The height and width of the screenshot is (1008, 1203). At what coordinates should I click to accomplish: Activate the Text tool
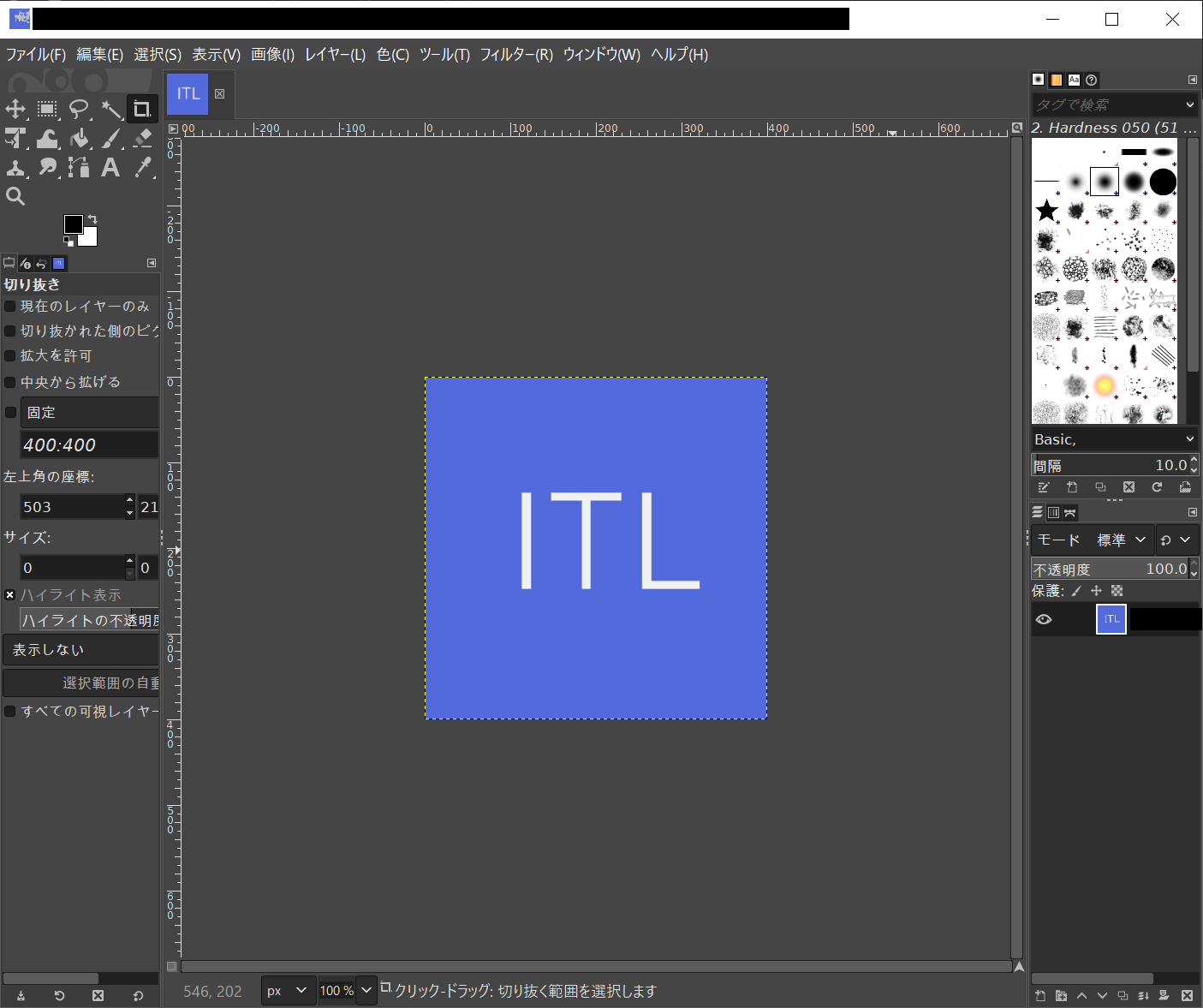[x=110, y=167]
